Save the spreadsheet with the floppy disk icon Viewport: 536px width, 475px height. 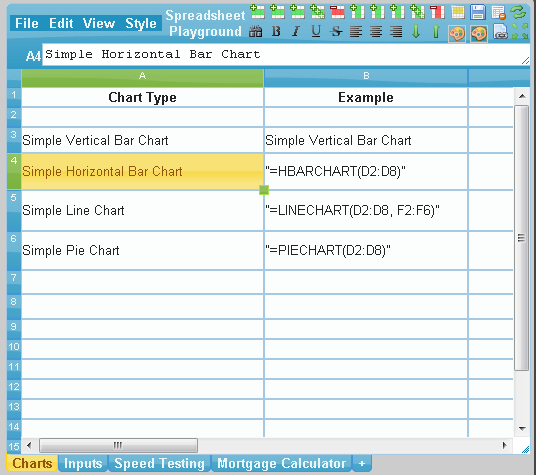click(x=478, y=12)
